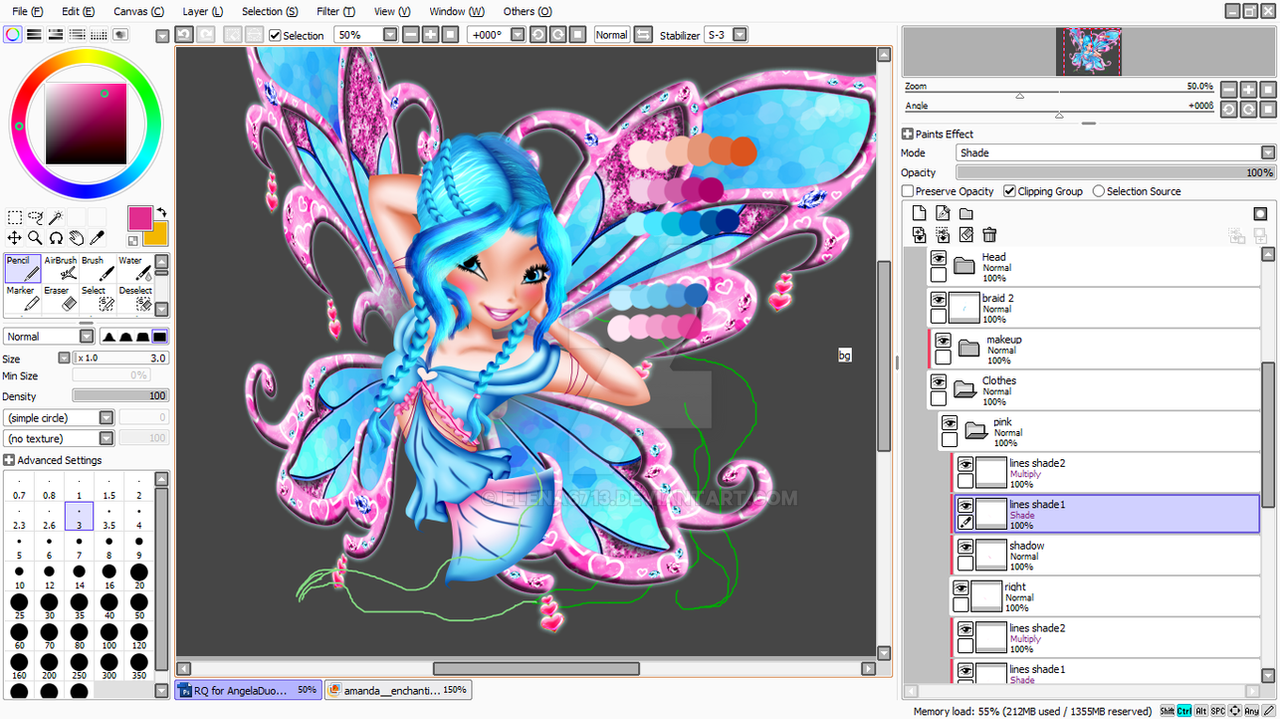Screen dimensions: 1280x719
Task: Create a new layer folder
Action: coord(966,213)
